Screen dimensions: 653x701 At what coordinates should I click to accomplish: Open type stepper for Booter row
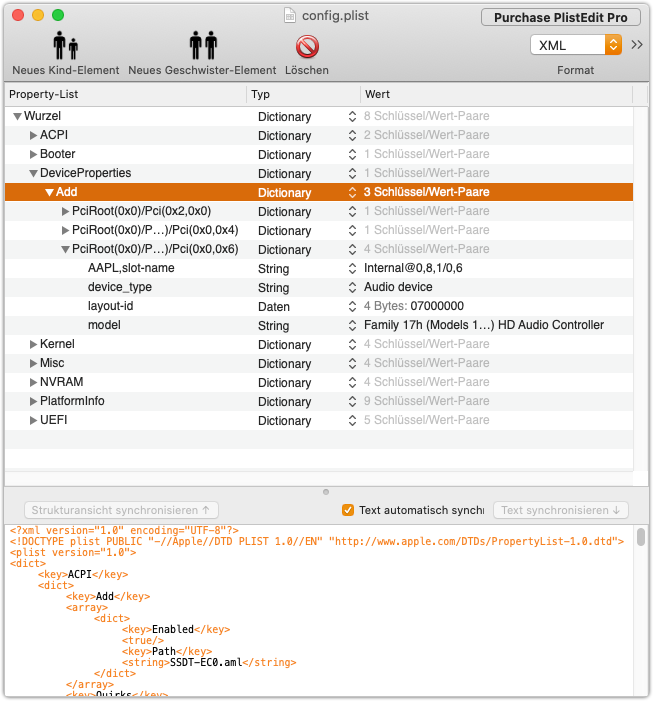[x=352, y=154]
